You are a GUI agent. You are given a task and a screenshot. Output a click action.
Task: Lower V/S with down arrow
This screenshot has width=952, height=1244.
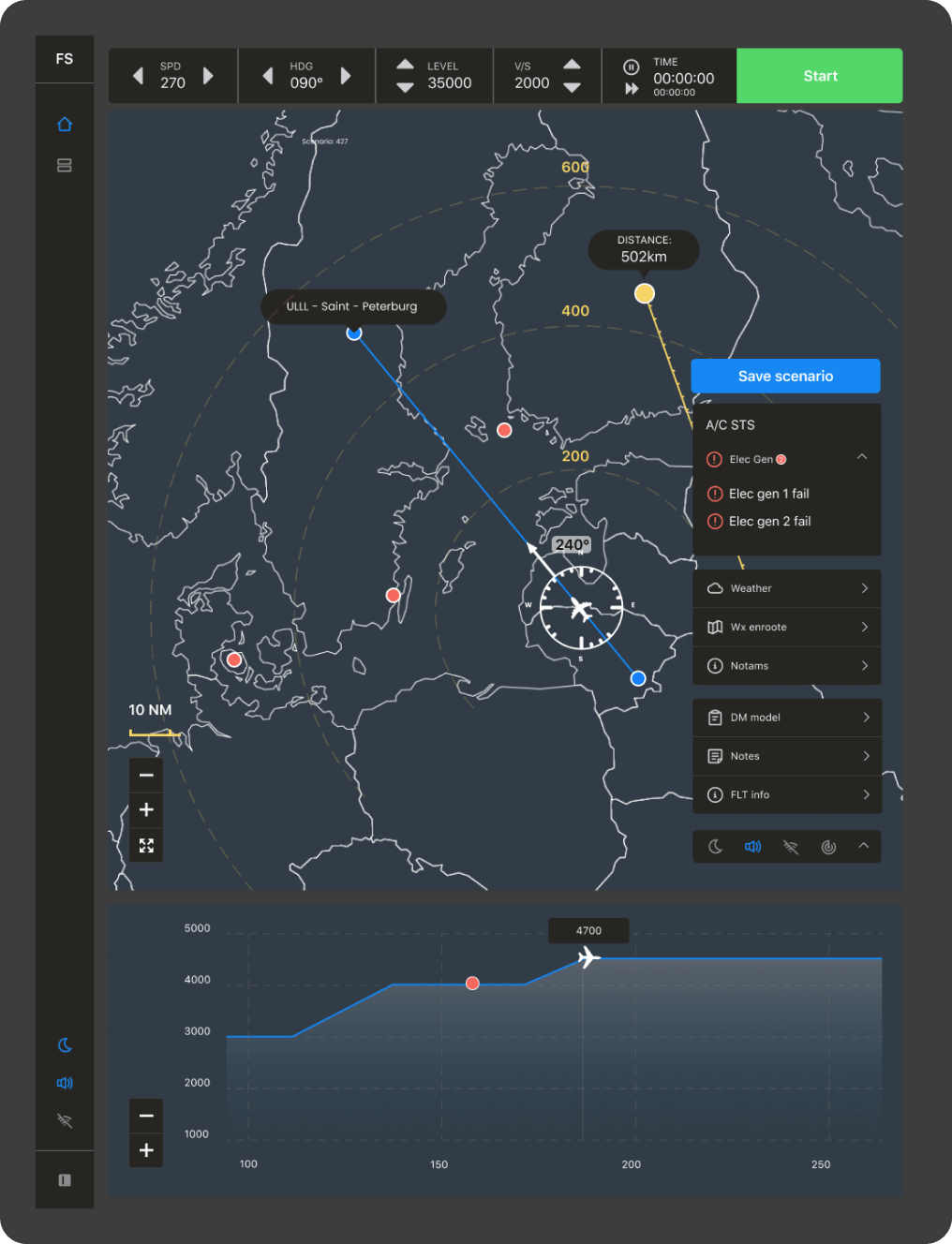tap(572, 87)
